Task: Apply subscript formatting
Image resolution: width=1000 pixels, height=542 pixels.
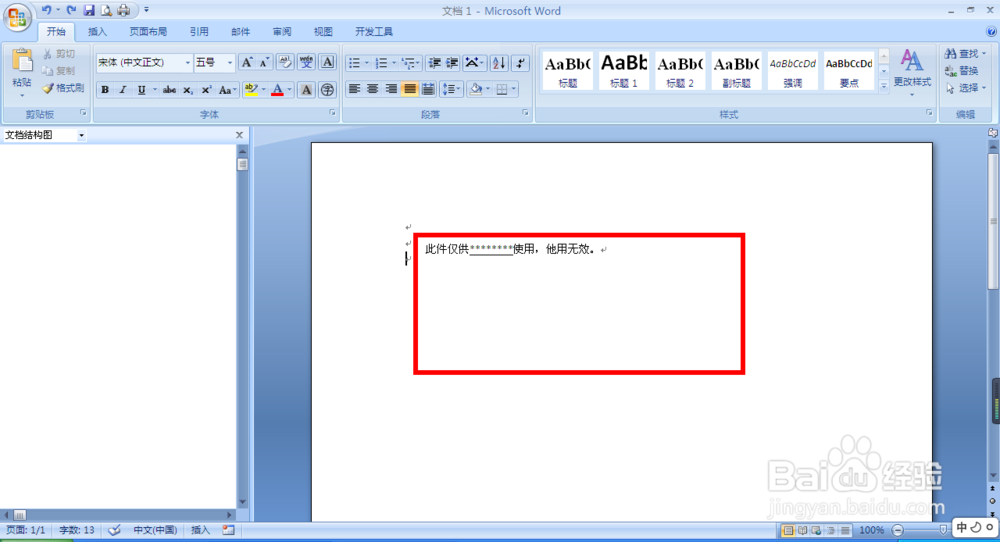Action: tap(188, 91)
